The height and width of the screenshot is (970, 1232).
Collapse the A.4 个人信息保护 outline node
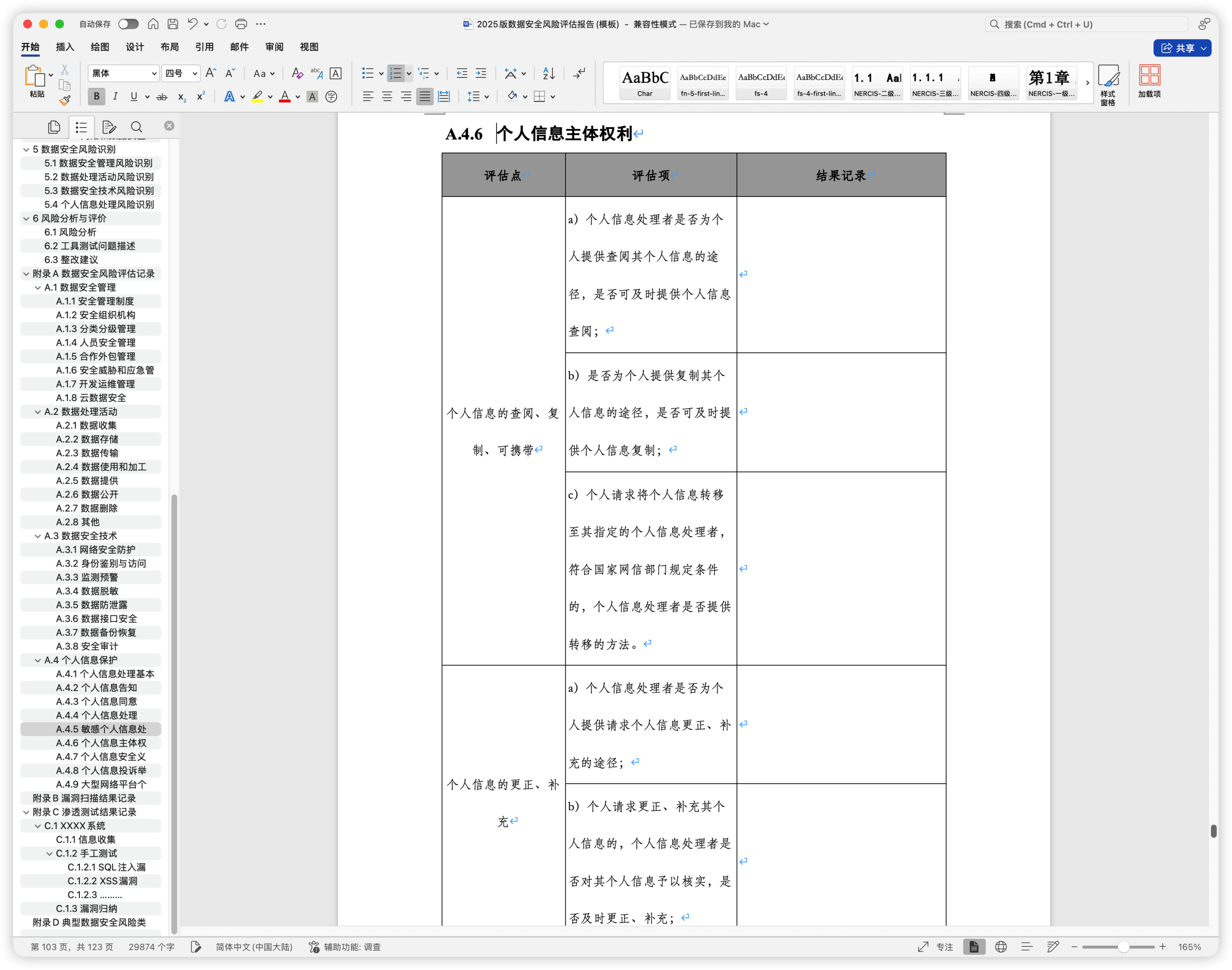coord(38,660)
